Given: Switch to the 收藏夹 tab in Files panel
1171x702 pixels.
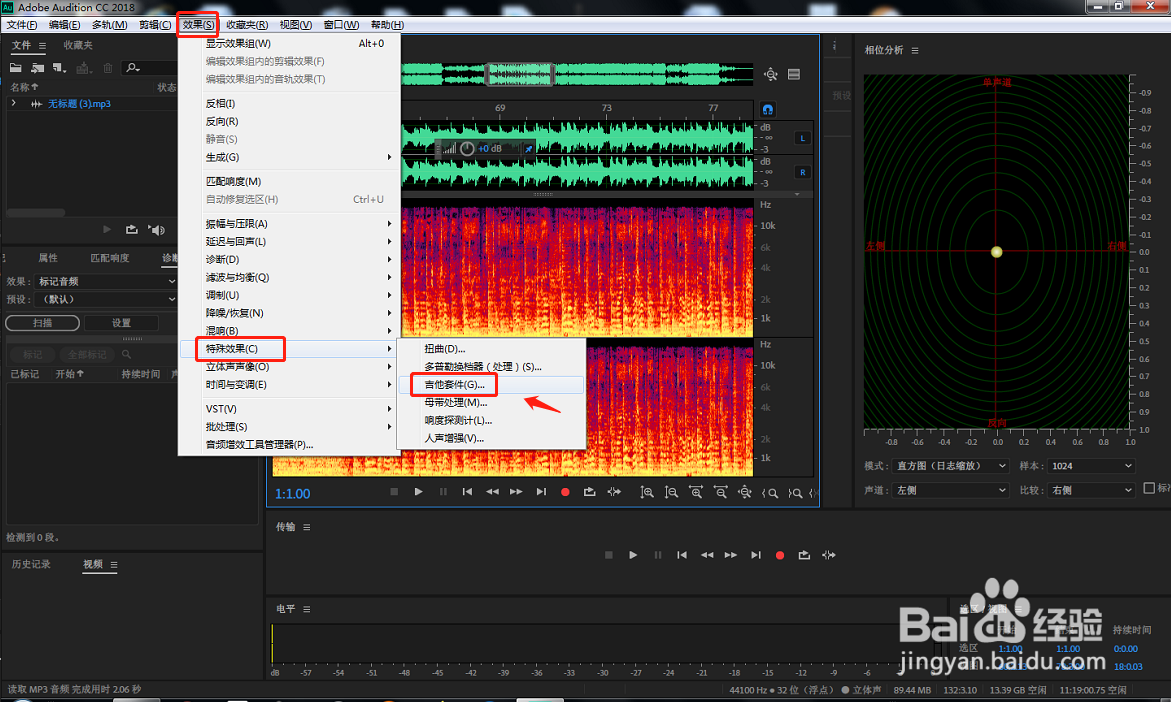Looking at the screenshot, I should click(78, 46).
